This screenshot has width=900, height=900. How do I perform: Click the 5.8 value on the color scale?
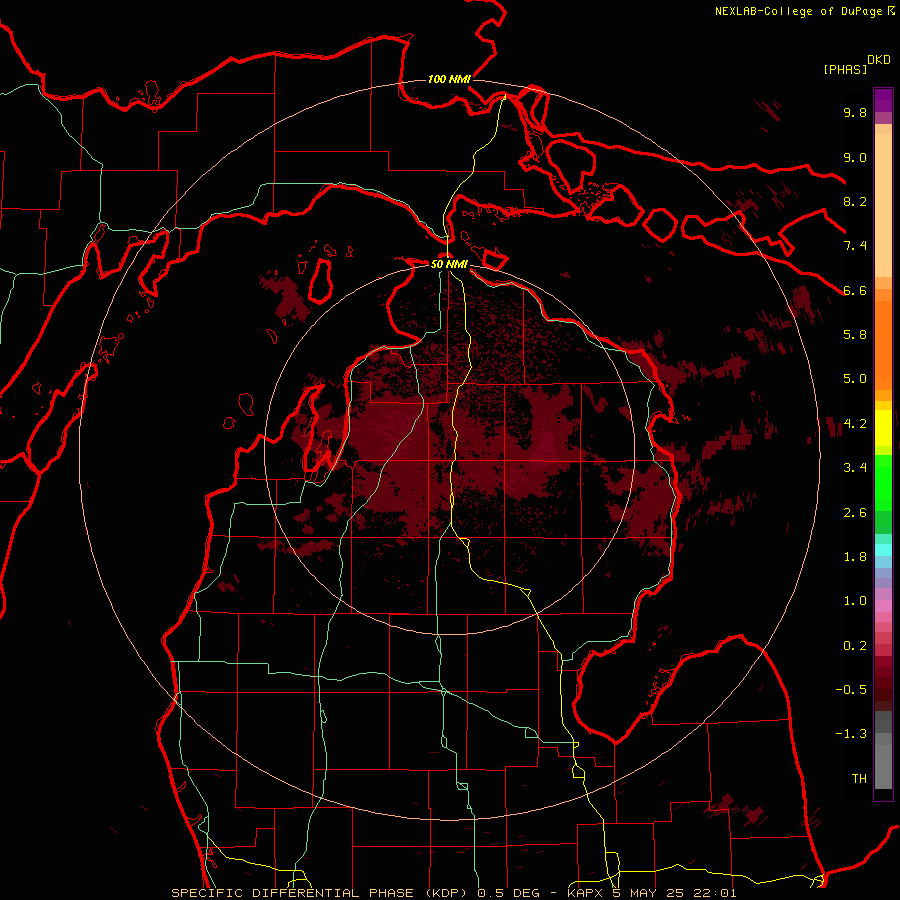[x=855, y=335]
